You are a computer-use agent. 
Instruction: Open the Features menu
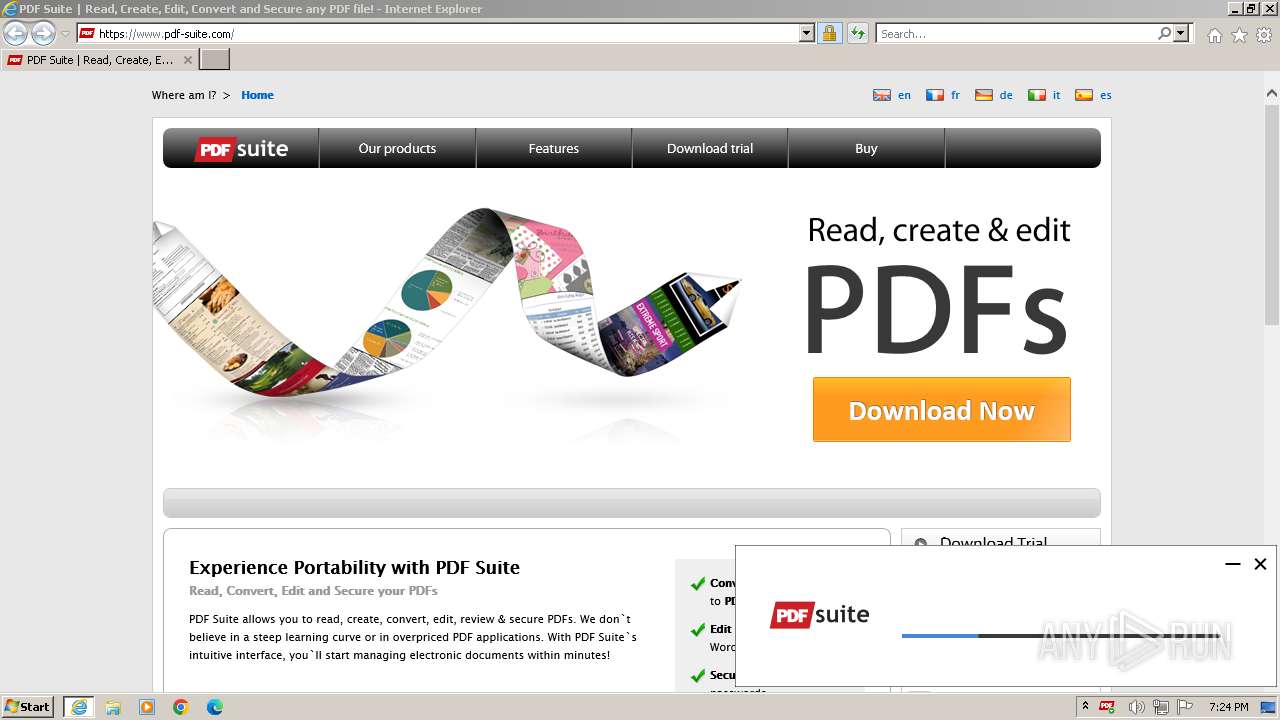tap(554, 148)
